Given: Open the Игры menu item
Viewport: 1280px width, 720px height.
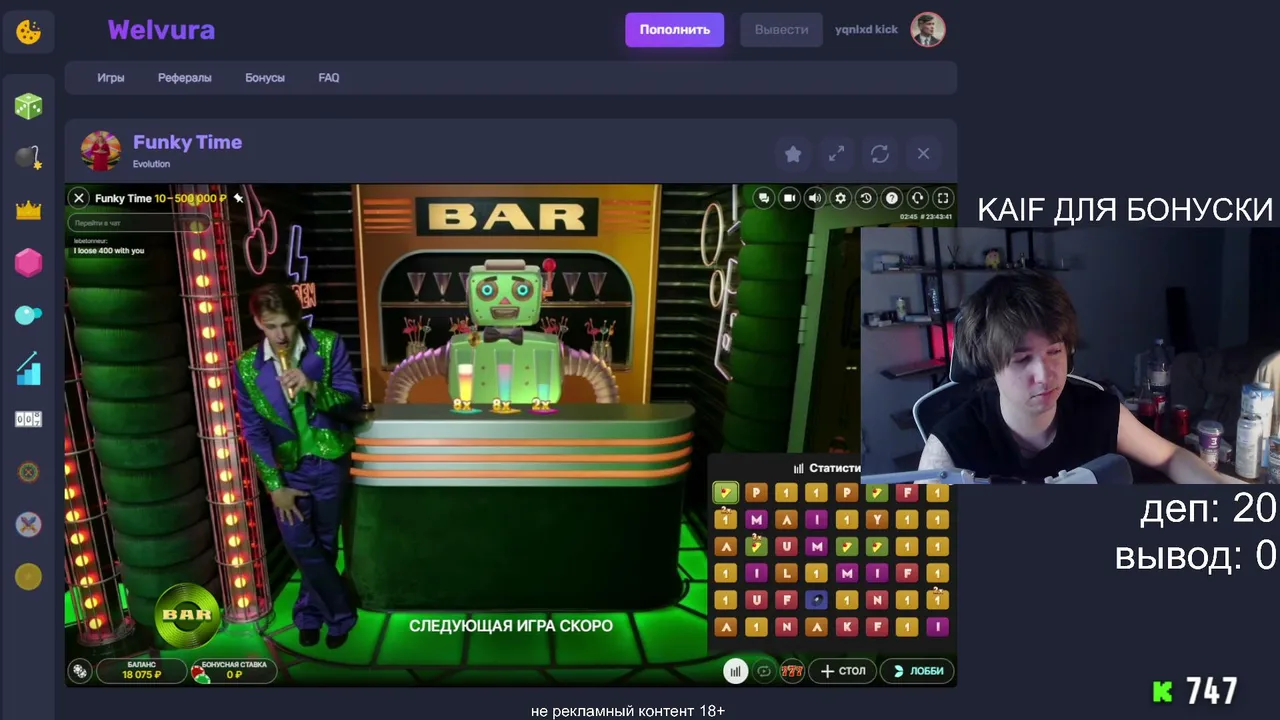Looking at the screenshot, I should point(111,78).
